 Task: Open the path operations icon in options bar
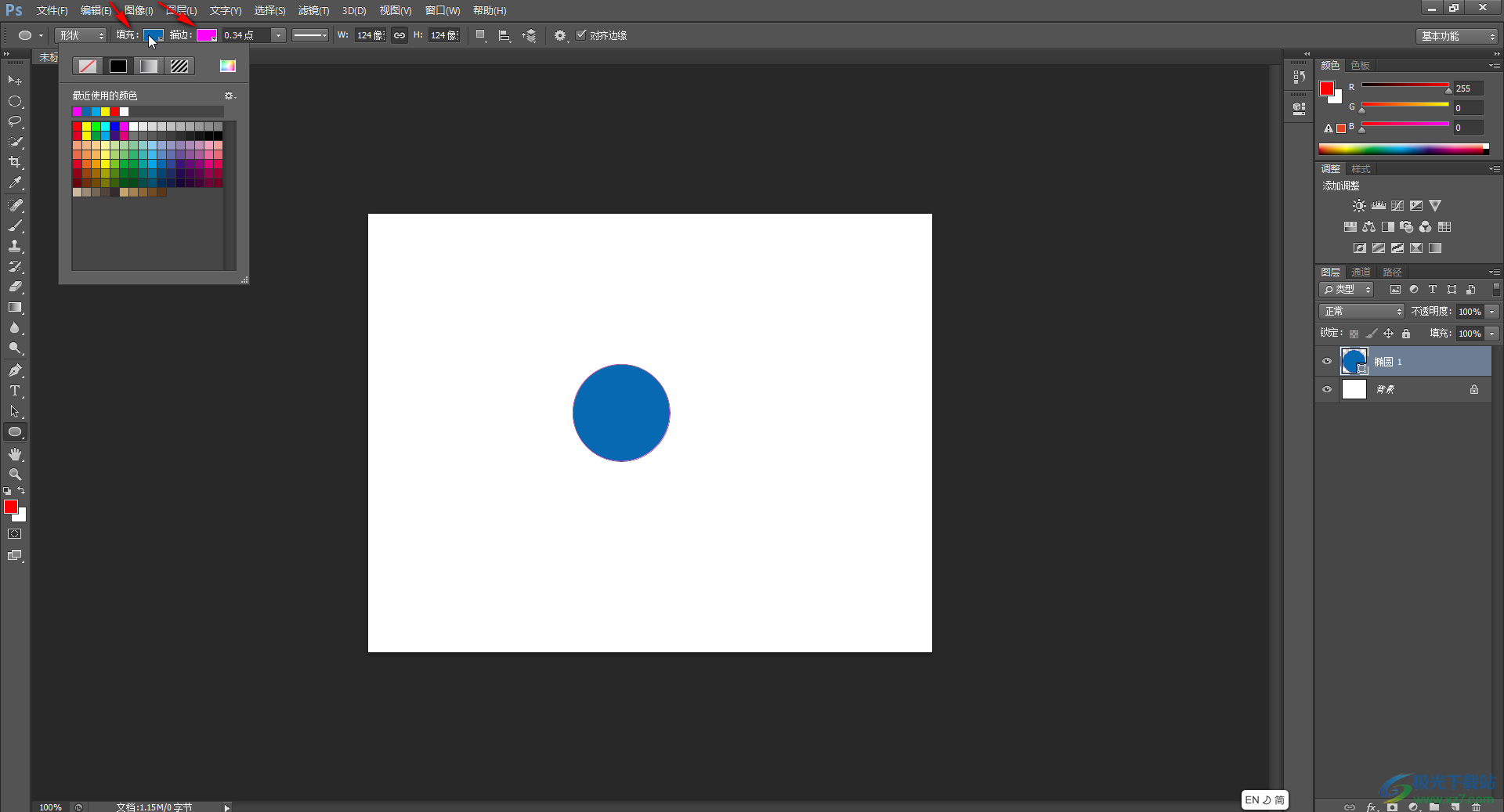pyautogui.click(x=482, y=35)
